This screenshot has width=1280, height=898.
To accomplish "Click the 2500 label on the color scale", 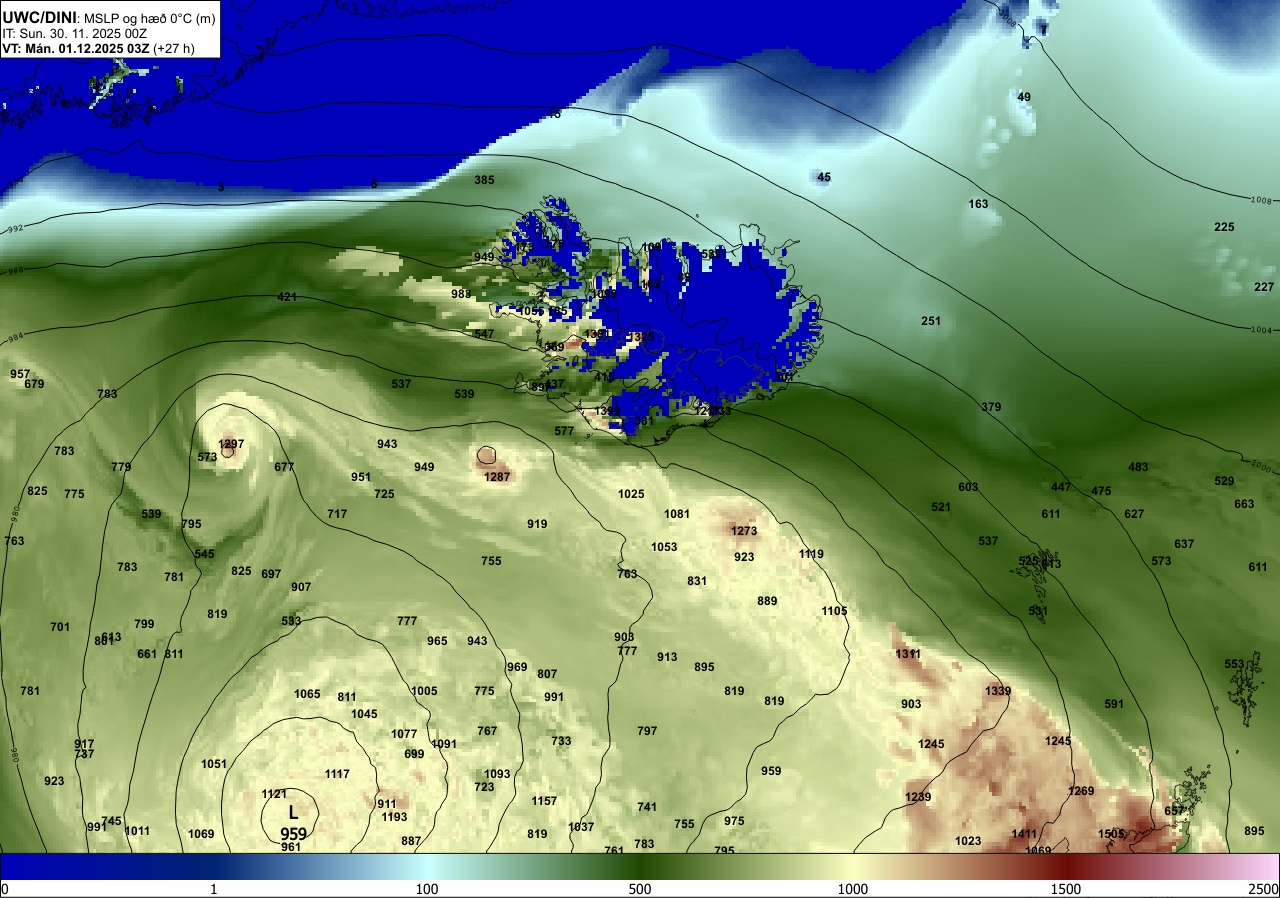I will (1264, 889).
